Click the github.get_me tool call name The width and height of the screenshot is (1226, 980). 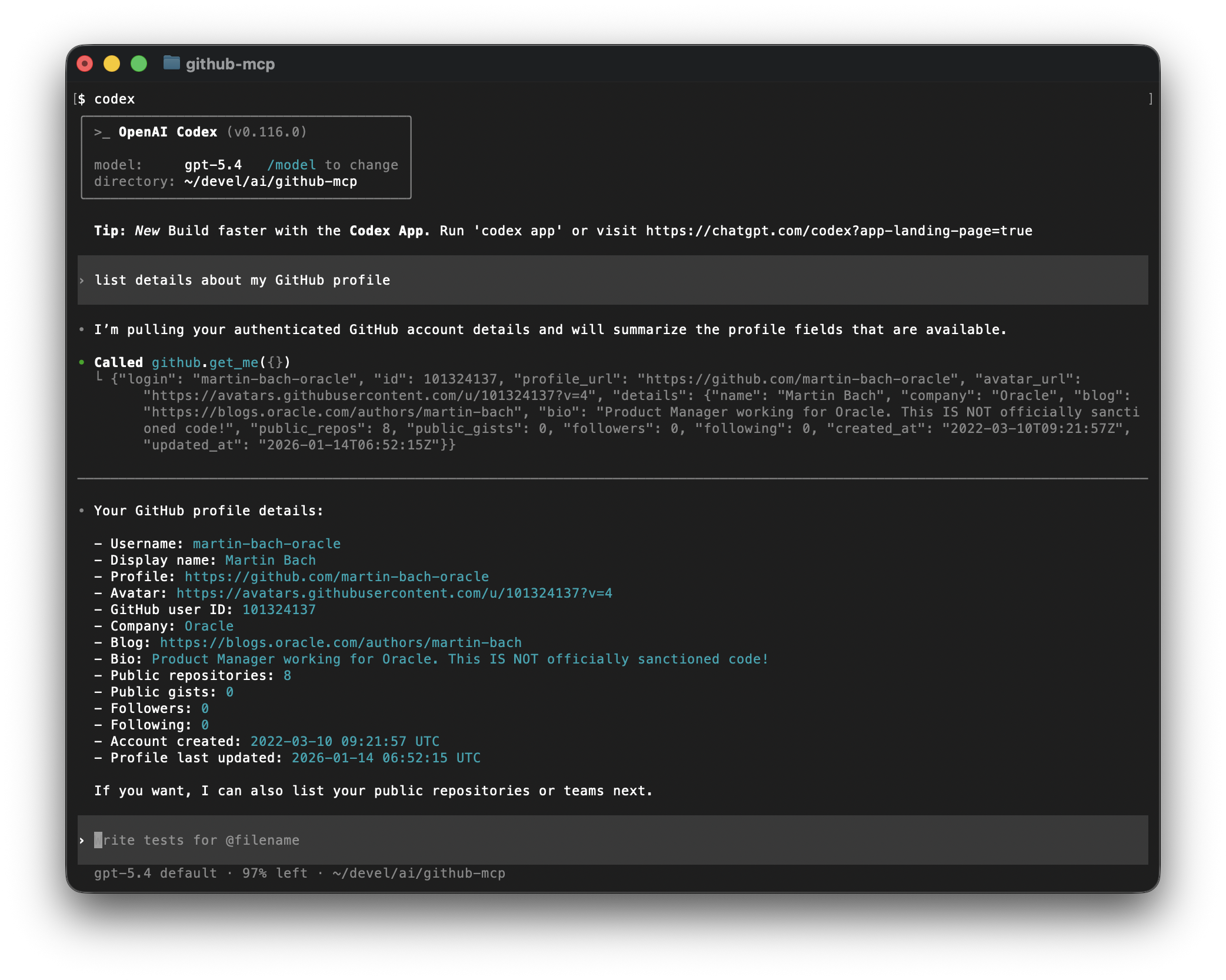pos(205,363)
